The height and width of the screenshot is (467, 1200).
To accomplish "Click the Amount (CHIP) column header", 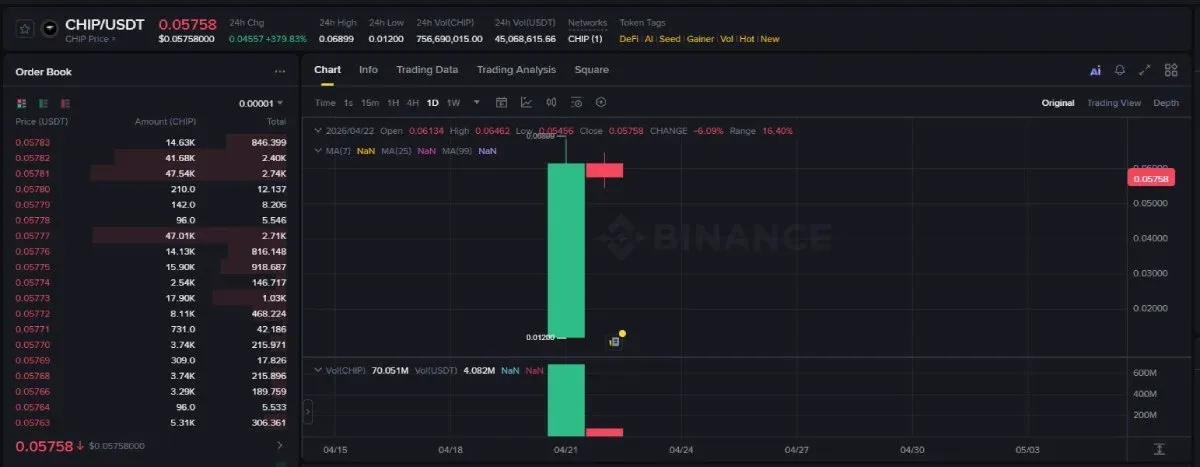I will click(166, 121).
